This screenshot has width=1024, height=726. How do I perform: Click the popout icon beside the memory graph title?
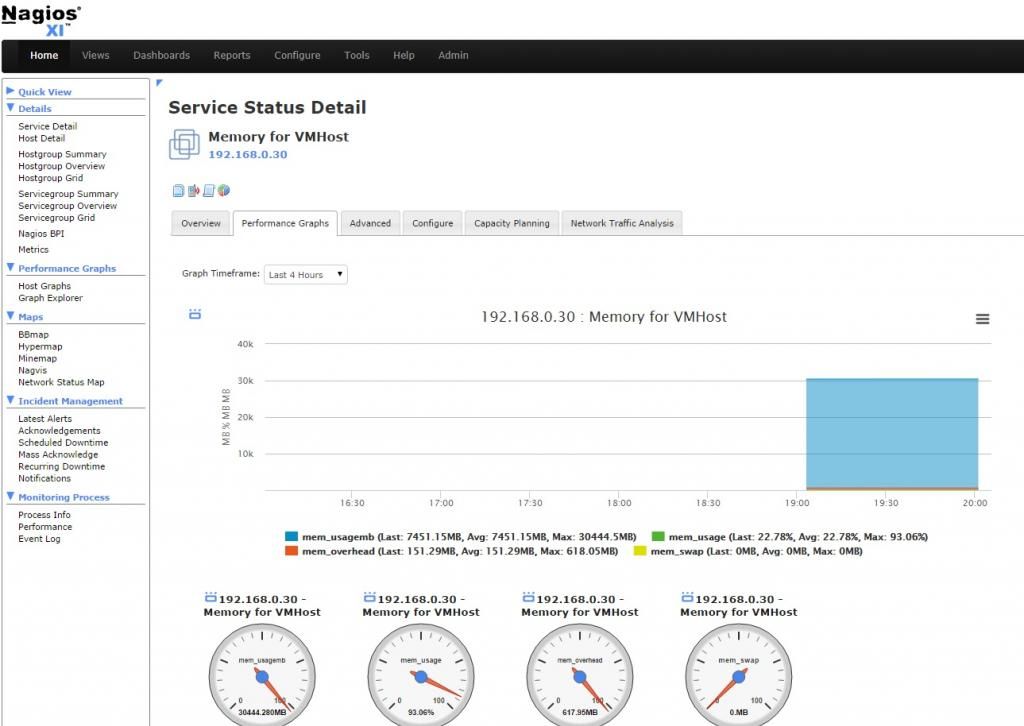194,313
